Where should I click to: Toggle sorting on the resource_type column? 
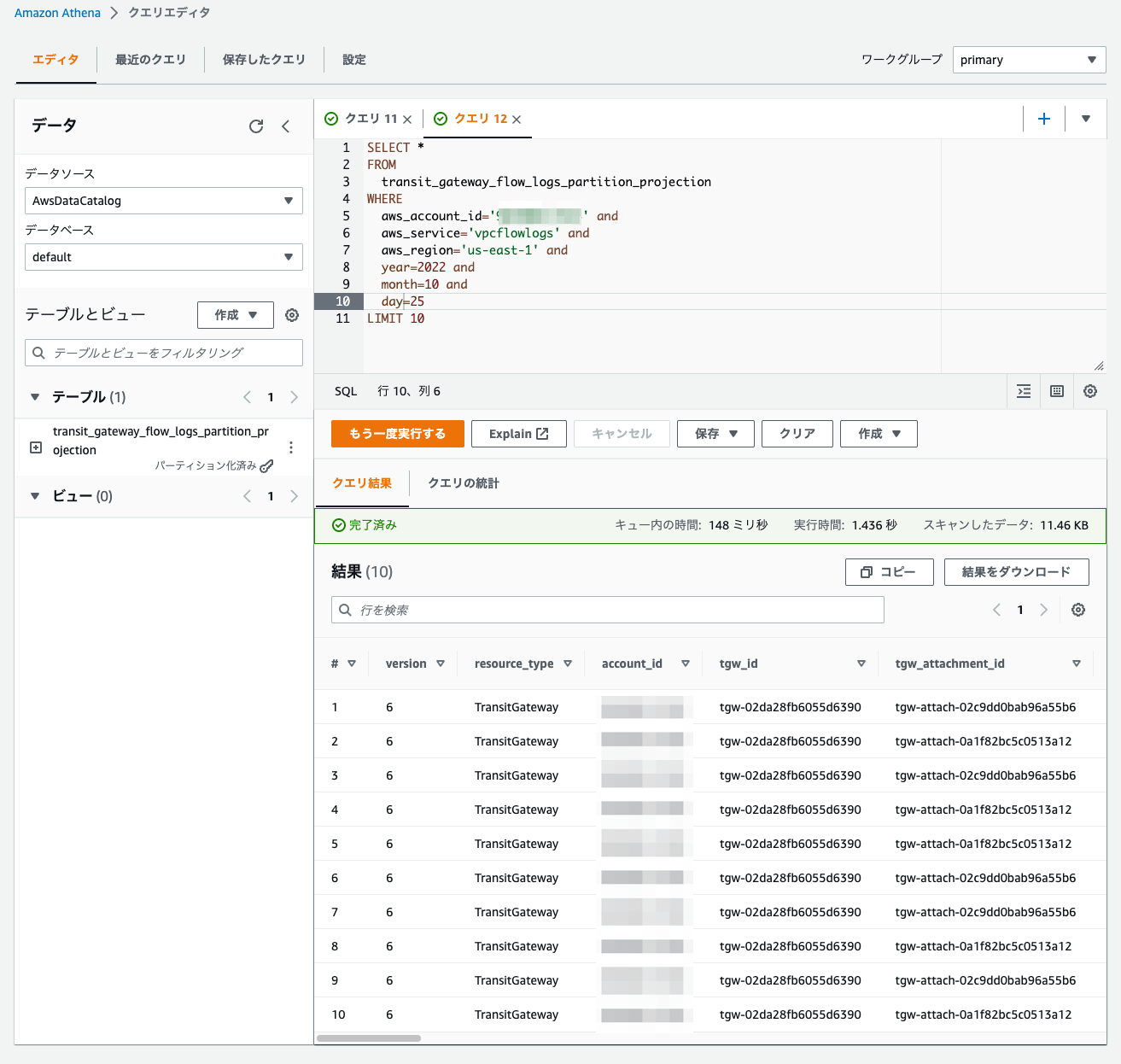[x=568, y=663]
